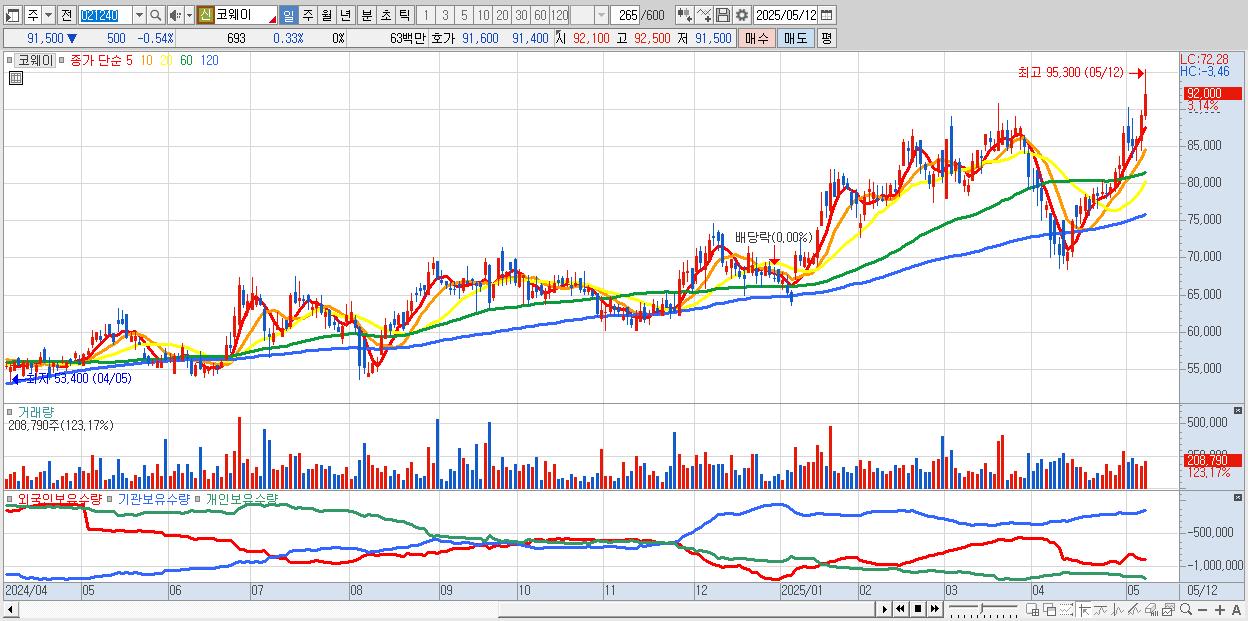Select the 일 daily period toggle
Image resolution: width=1248 pixels, height=621 pixels.
coord(288,15)
